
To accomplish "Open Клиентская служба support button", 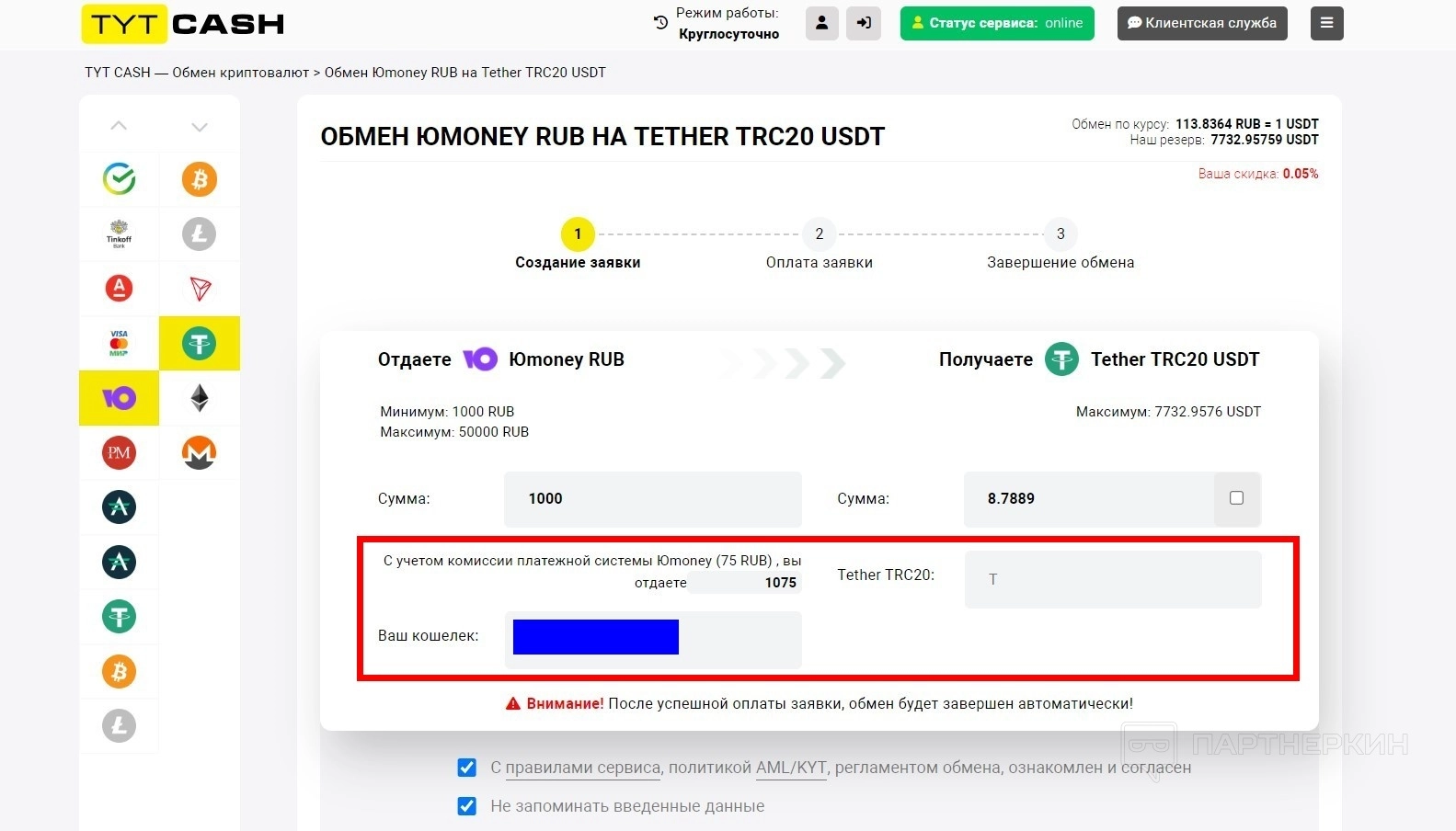I will click(x=1202, y=23).
